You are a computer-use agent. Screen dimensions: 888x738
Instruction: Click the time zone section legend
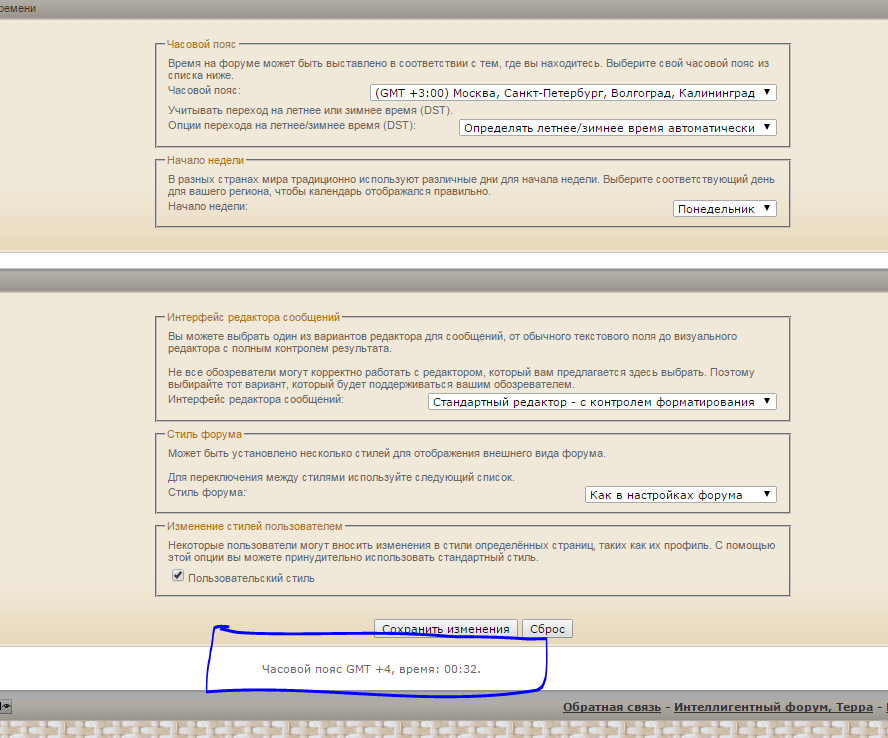coord(201,44)
